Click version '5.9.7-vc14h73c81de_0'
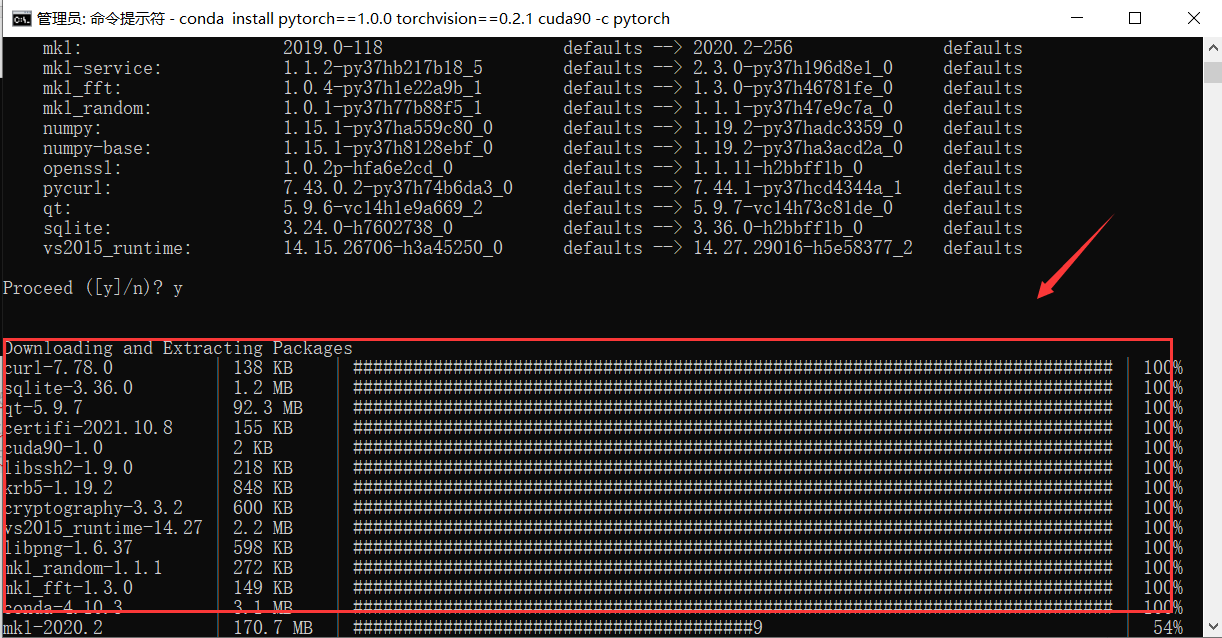The image size is (1222, 638). (793, 208)
